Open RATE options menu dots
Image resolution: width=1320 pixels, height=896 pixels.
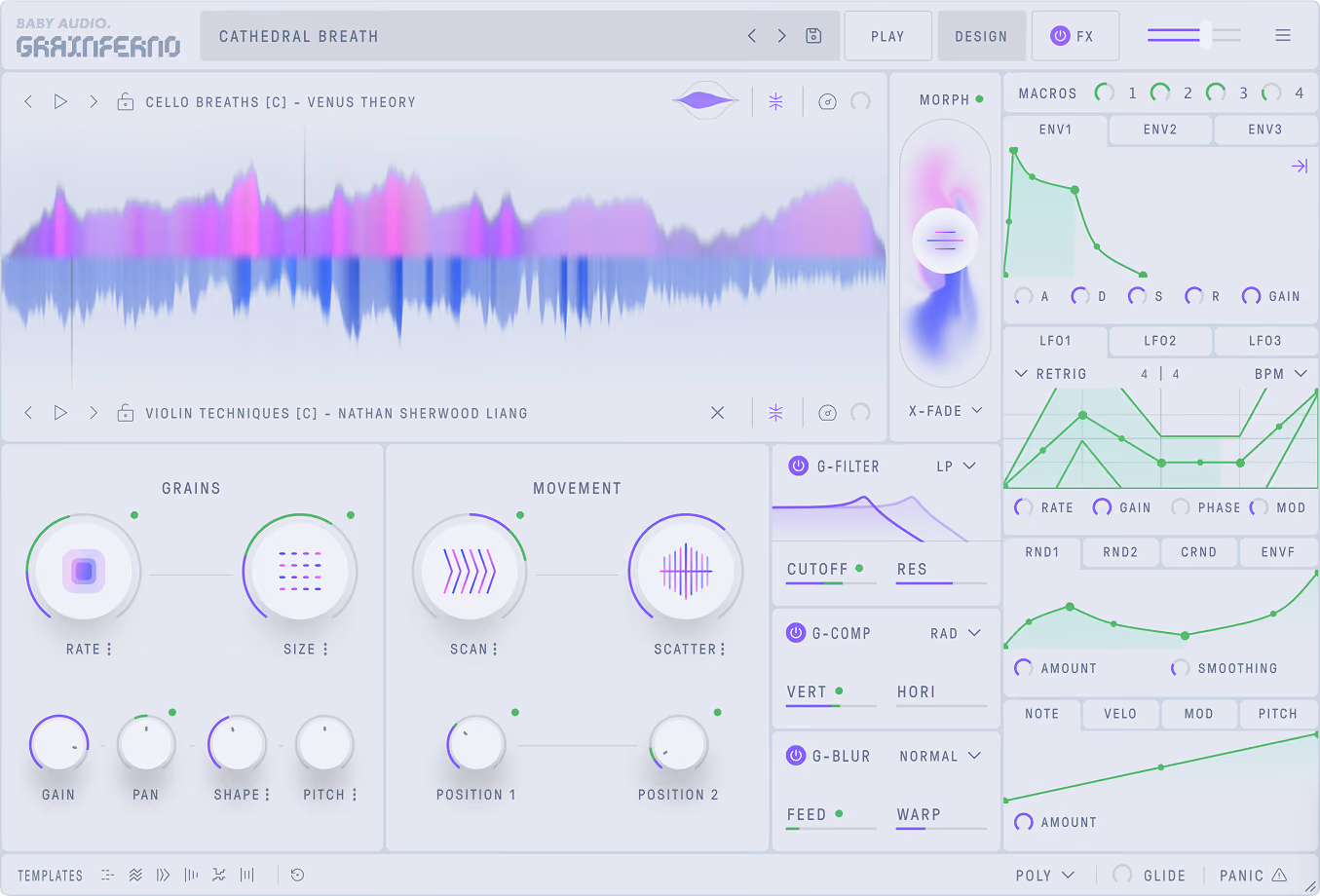[109, 649]
